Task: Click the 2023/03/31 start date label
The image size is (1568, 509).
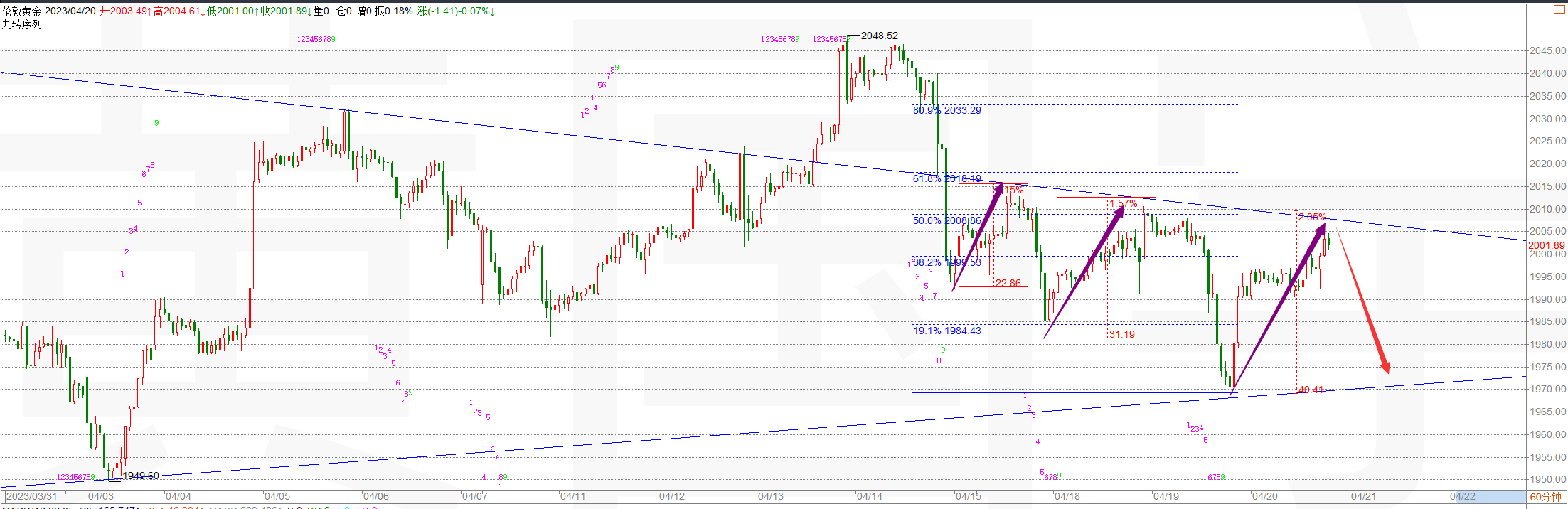Action: coord(32,496)
